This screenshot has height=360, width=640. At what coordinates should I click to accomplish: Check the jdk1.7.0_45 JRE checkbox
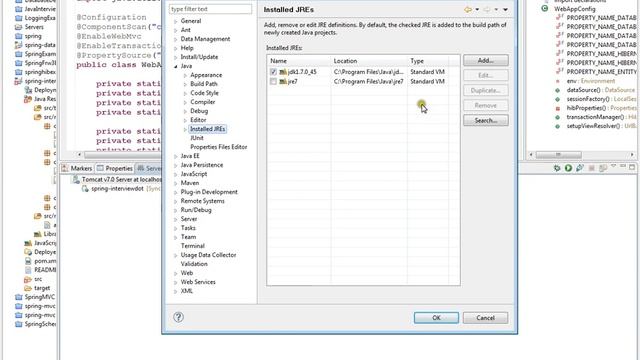tap(273, 72)
